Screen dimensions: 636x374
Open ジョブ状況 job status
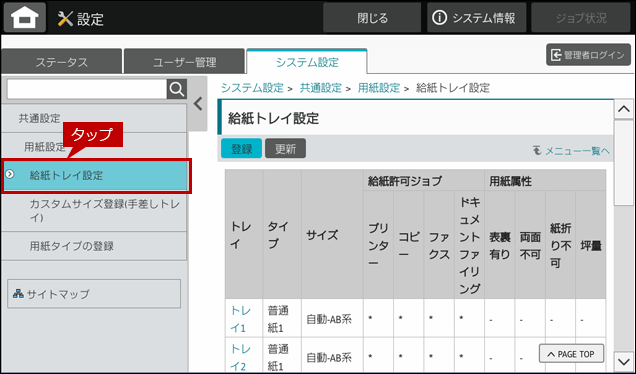click(581, 18)
